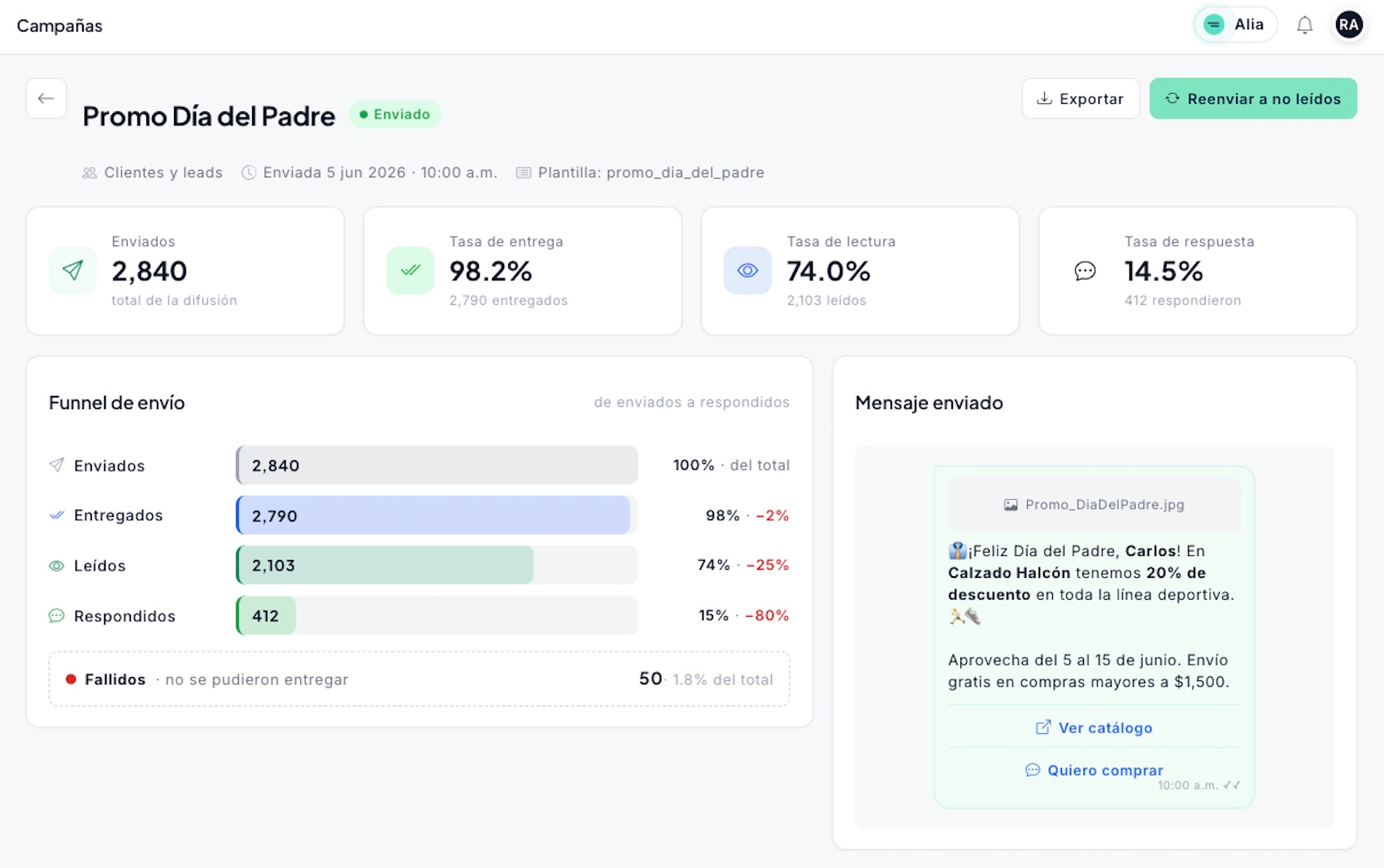
Task: Export the campaign with Exportar button
Action: 1081,98
